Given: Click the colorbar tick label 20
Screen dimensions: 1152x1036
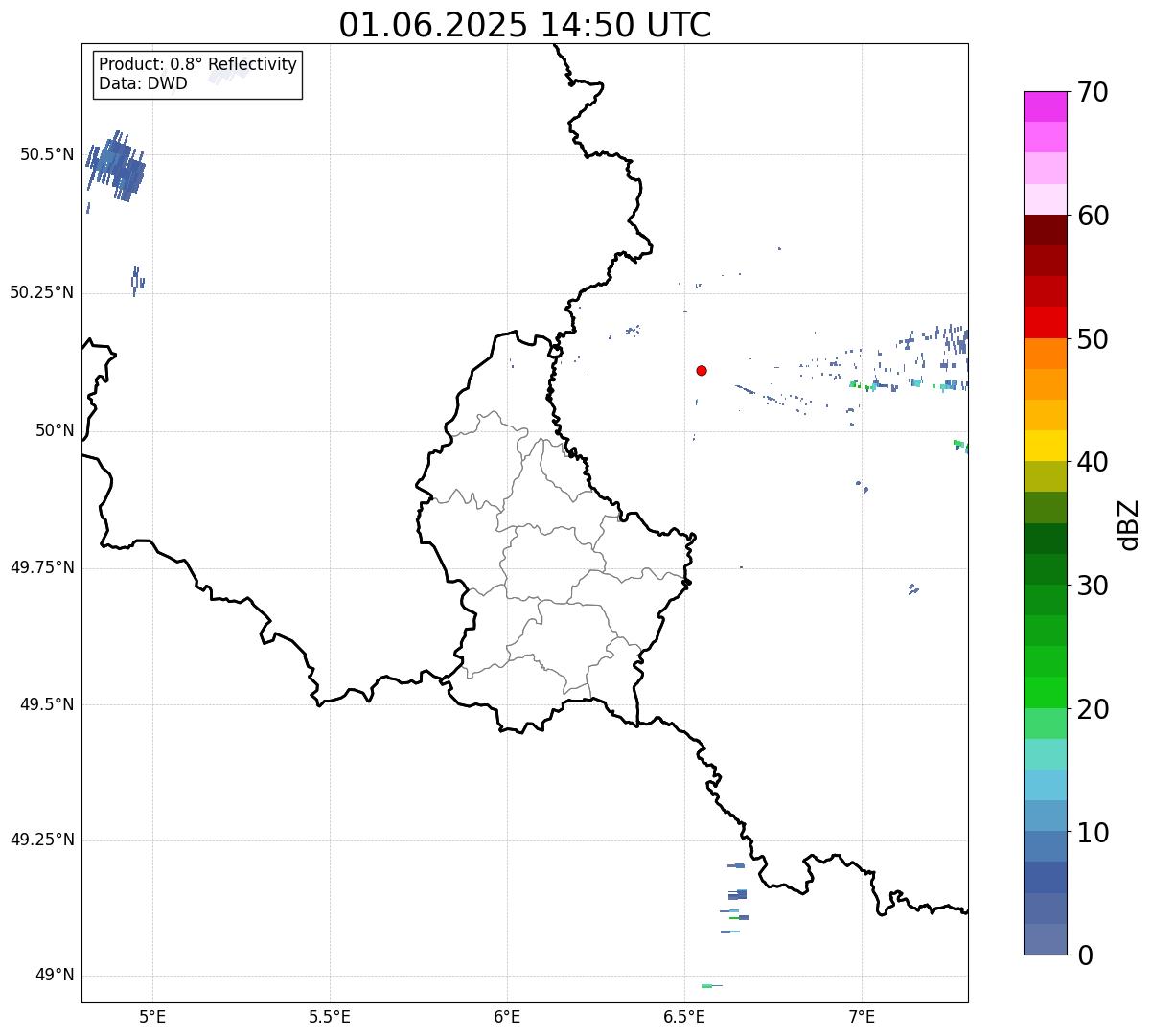Looking at the screenshot, I should click(x=1093, y=709).
